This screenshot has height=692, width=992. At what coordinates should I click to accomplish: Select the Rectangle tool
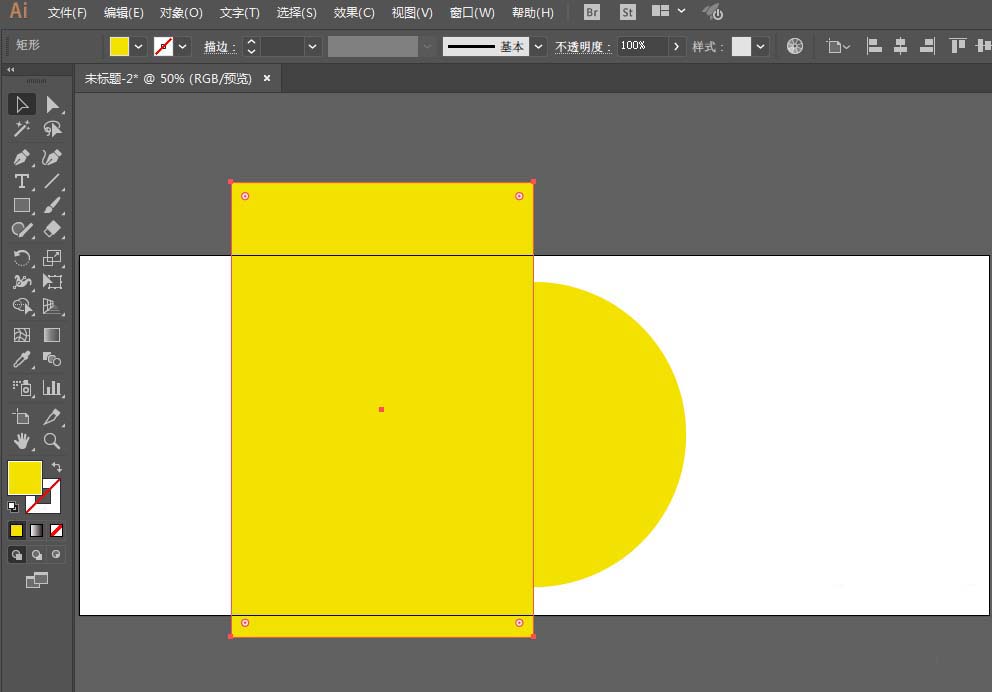pos(22,206)
